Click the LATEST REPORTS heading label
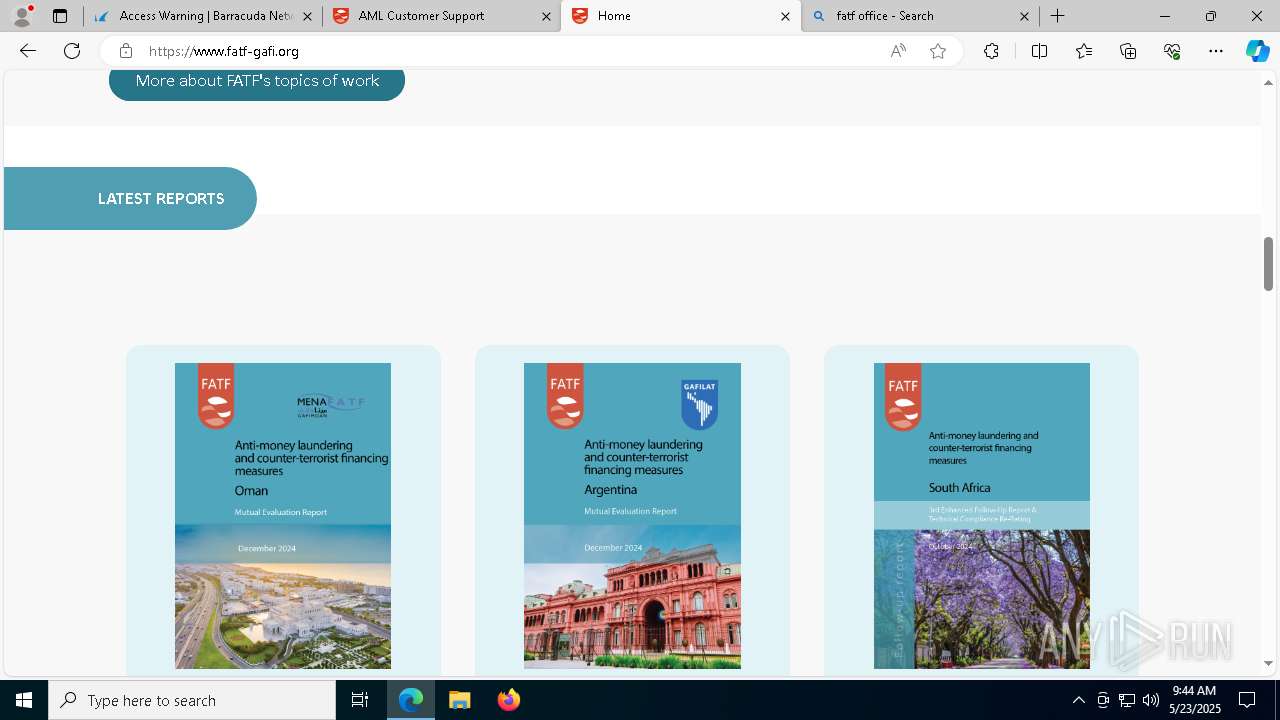This screenshot has width=1280, height=720. [x=161, y=199]
